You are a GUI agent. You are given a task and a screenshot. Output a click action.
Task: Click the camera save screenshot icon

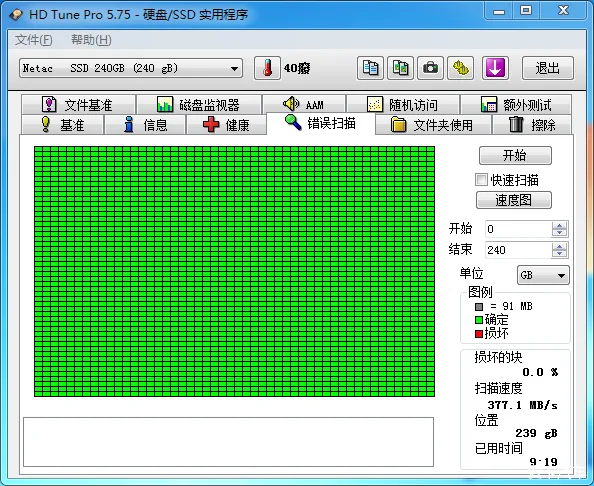[430, 68]
